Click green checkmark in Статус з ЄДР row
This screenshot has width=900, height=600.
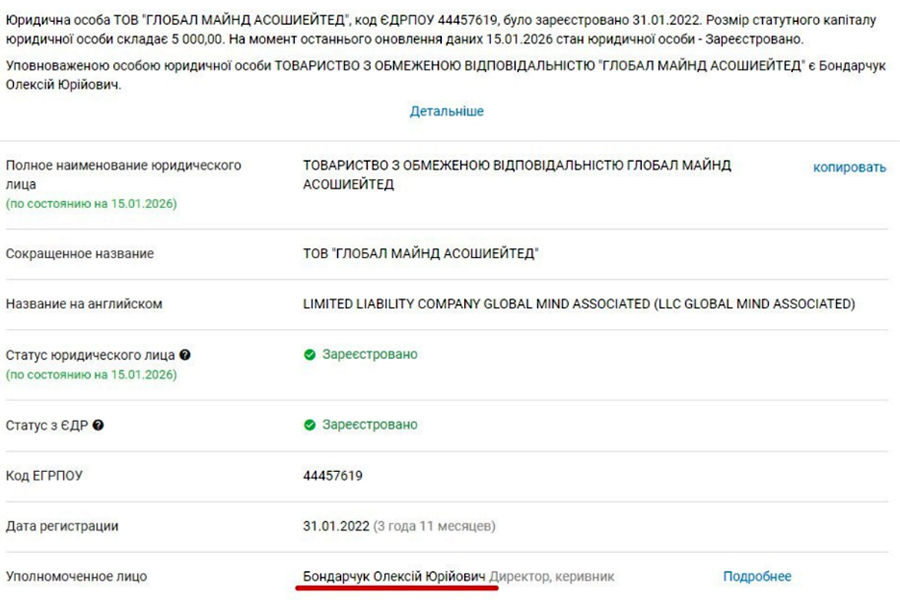(x=310, y=425)
